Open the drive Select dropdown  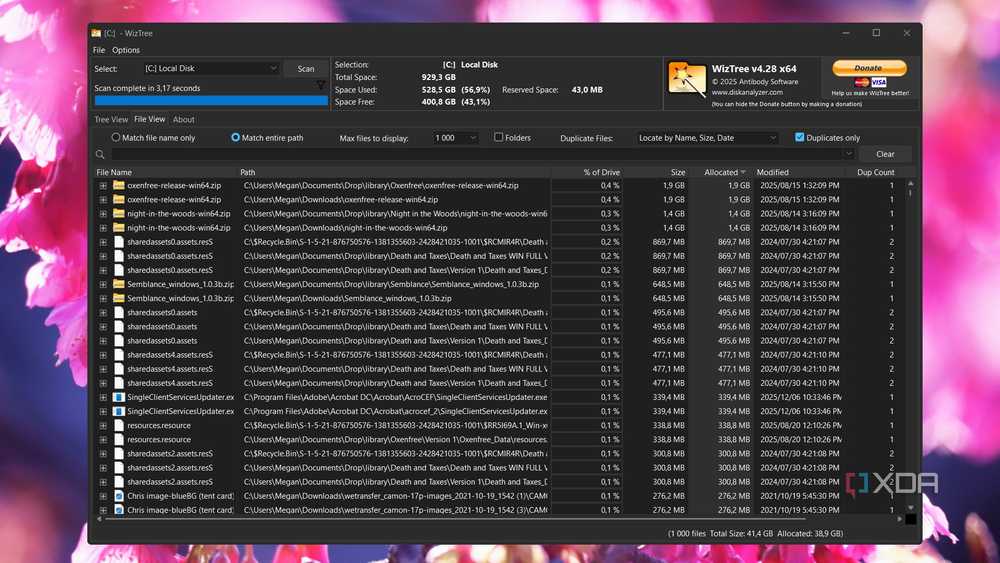(210, 68)
